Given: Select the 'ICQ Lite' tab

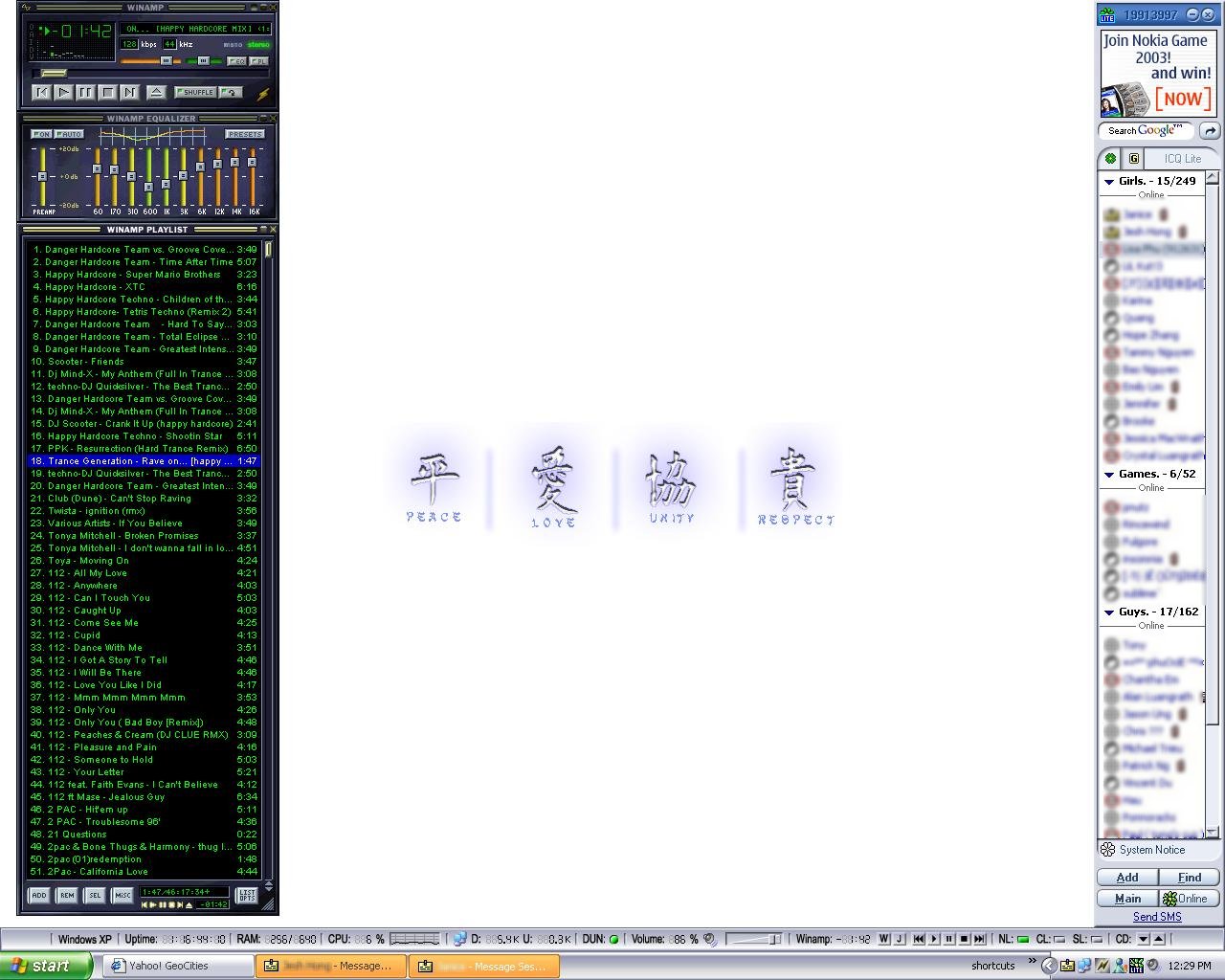Looking at the screenshot, I should click(1183, 159).
